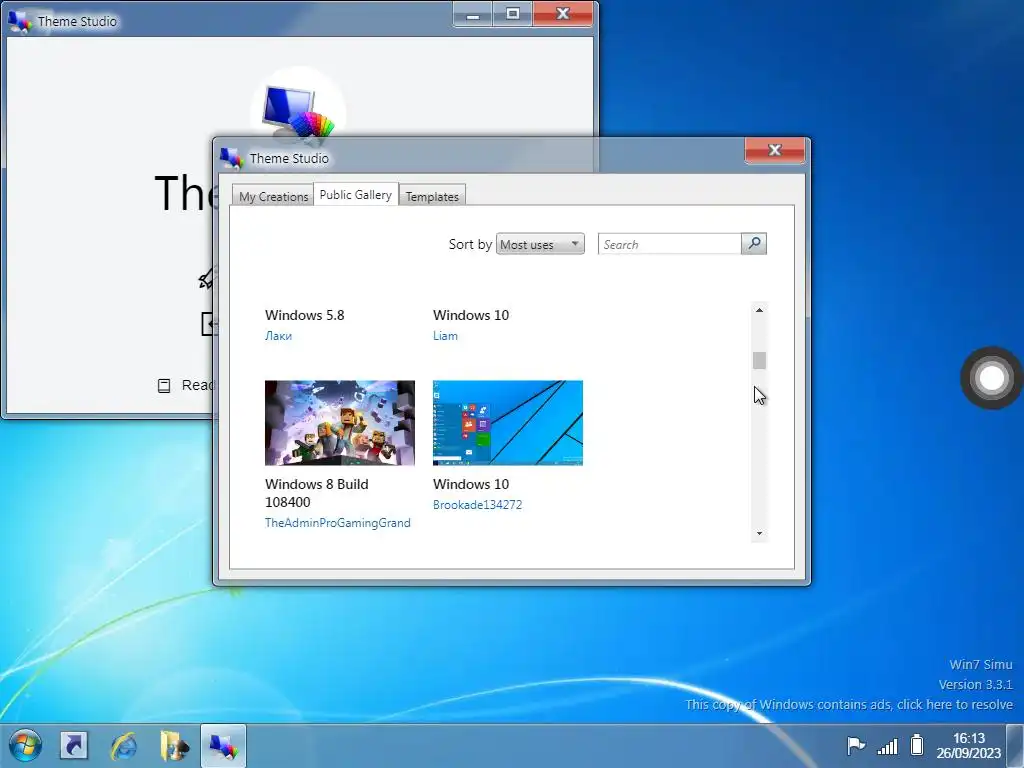Click the Theme Studio taskbar button

(x=223, y=745)
